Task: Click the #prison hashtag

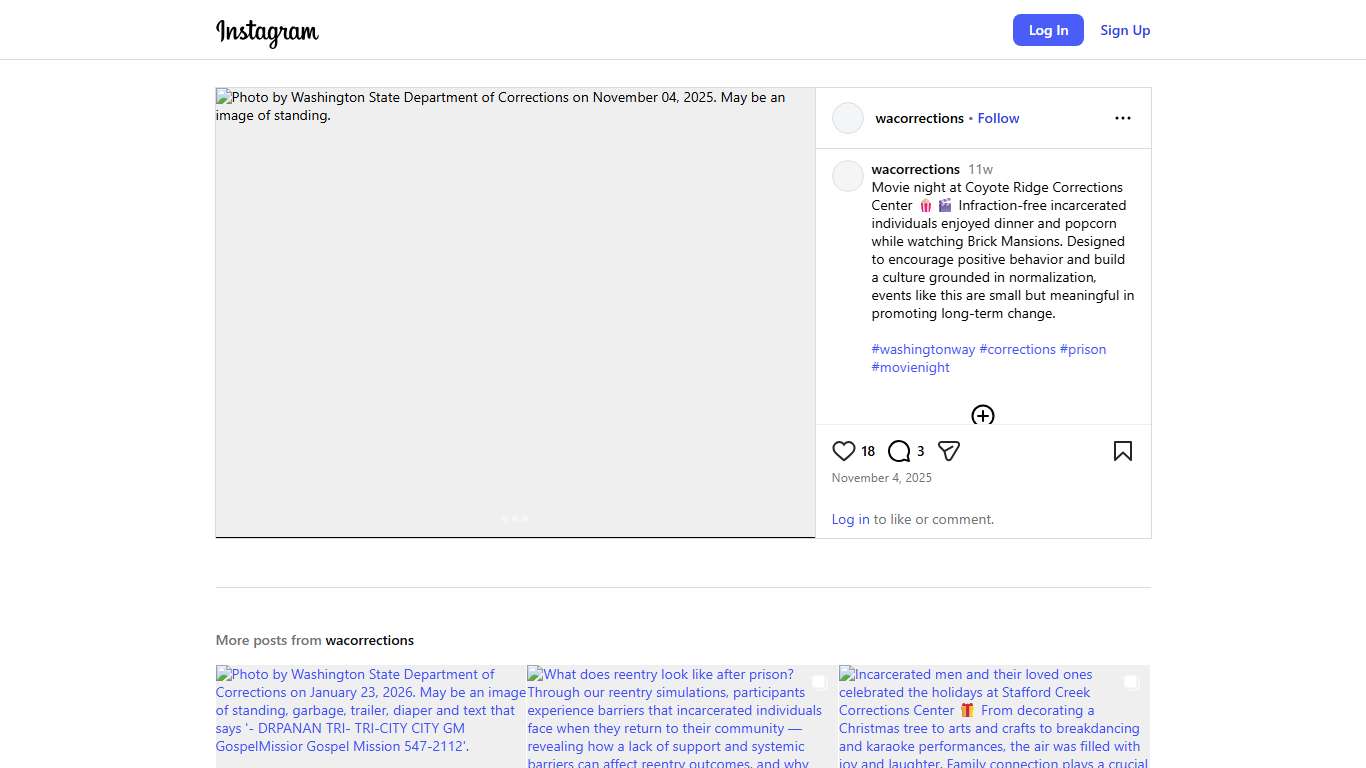Action: point(1082,349)
